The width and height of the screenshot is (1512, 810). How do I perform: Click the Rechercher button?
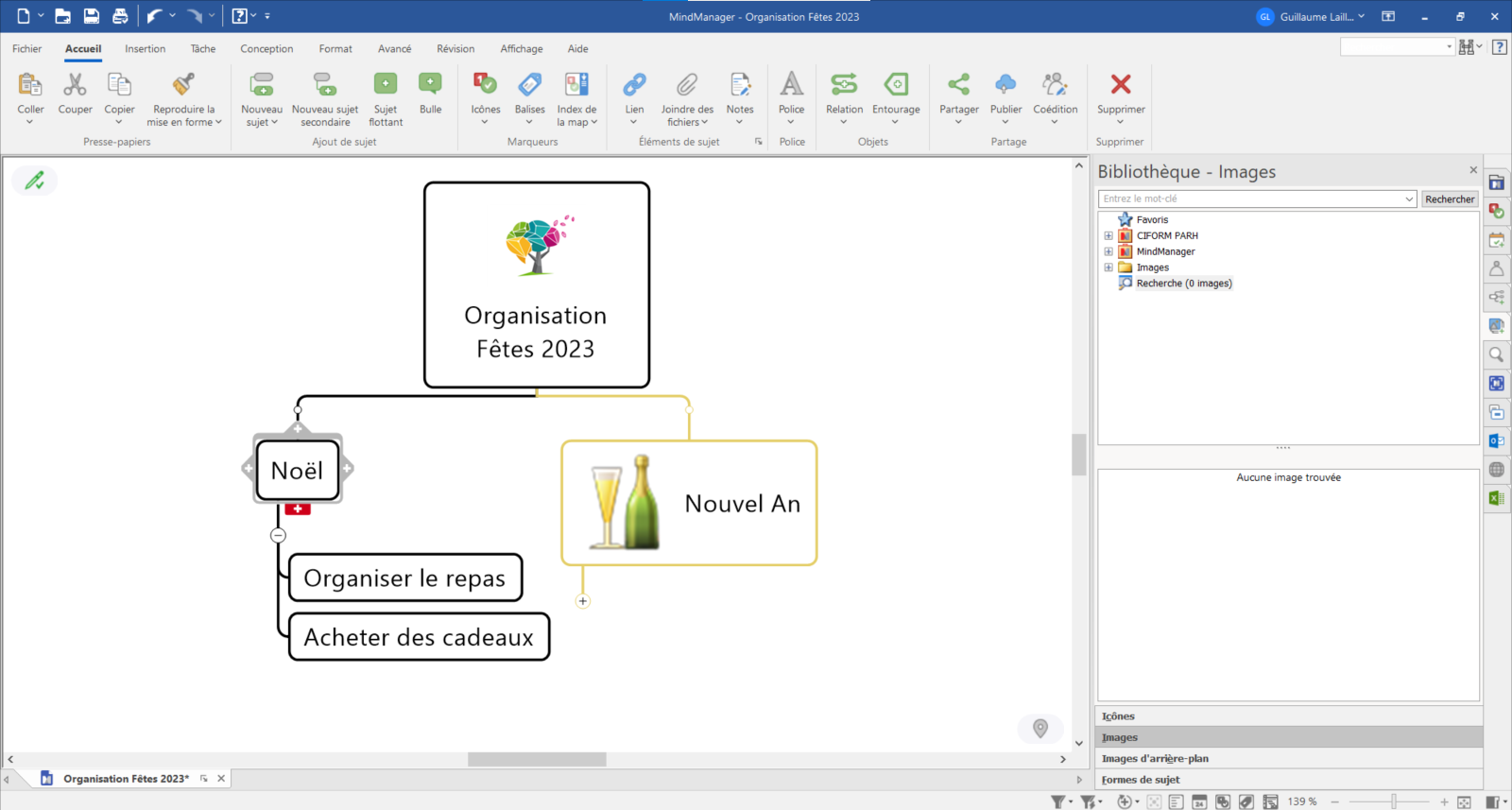pos(1450,199)
